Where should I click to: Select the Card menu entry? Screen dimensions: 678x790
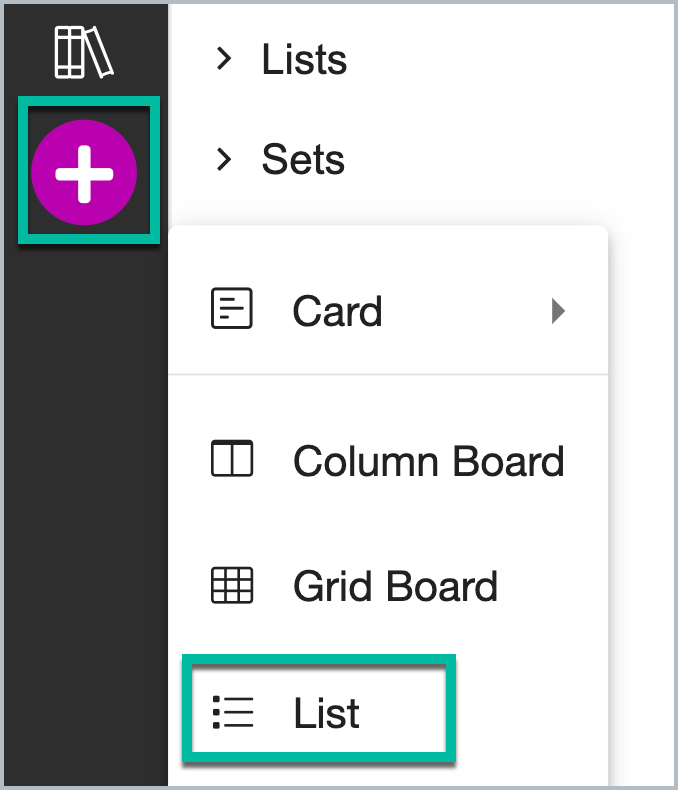[388, 311]
